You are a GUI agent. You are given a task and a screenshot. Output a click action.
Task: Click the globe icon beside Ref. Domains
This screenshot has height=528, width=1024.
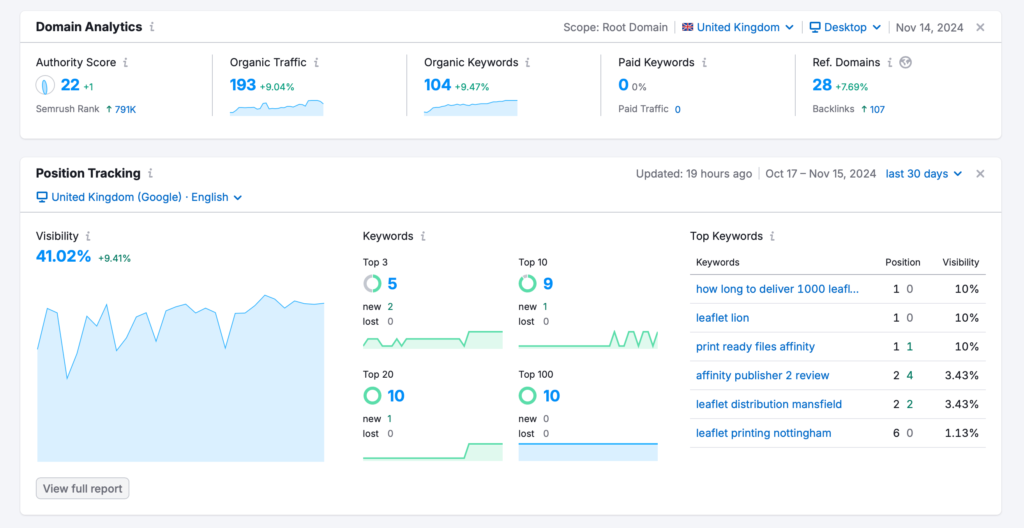[905, 63]
